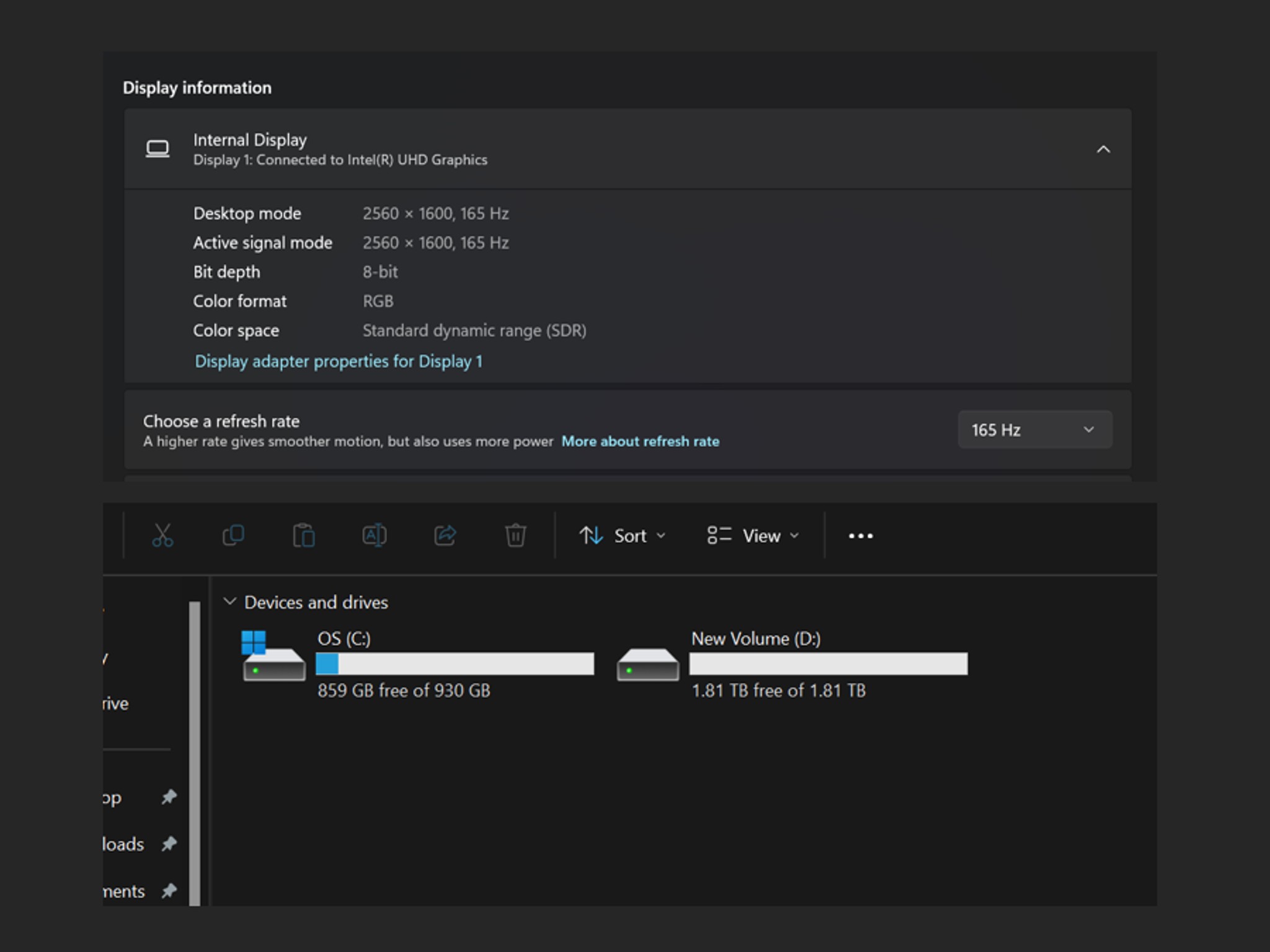The height and width of the screenshot is (952, 1270).
Task: Open Display adapter properties for Display 1
Action: (339, 361)
